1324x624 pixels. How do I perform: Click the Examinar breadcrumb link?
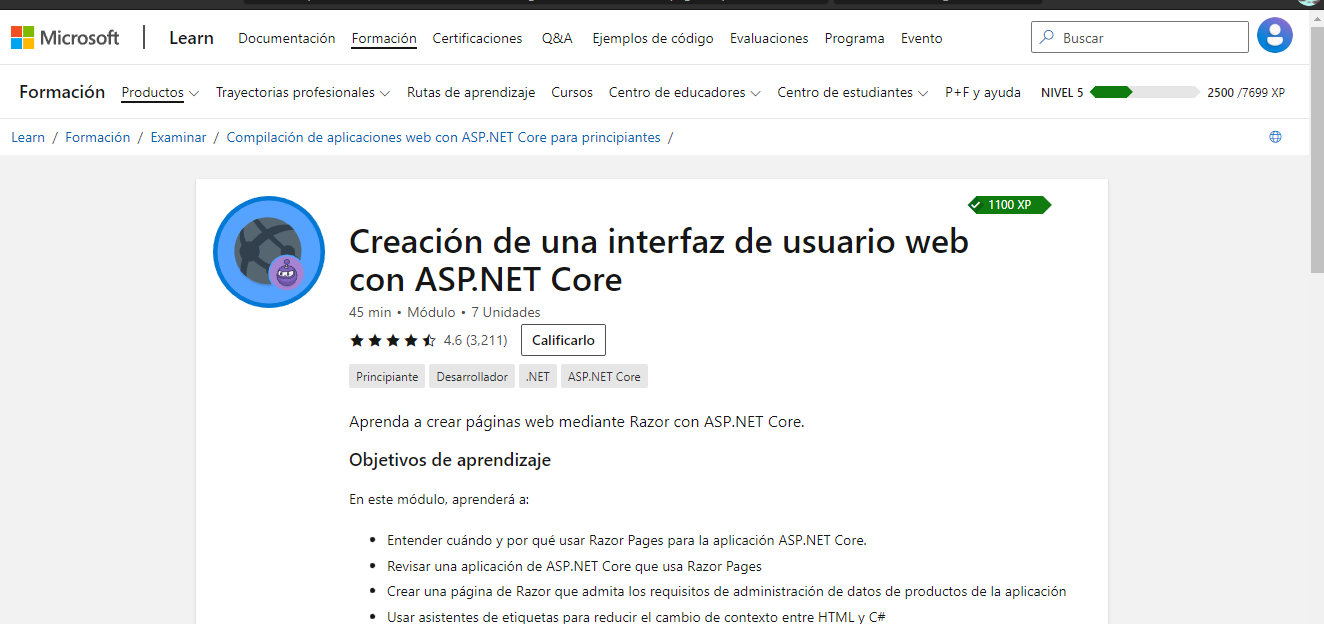point(178,137)
